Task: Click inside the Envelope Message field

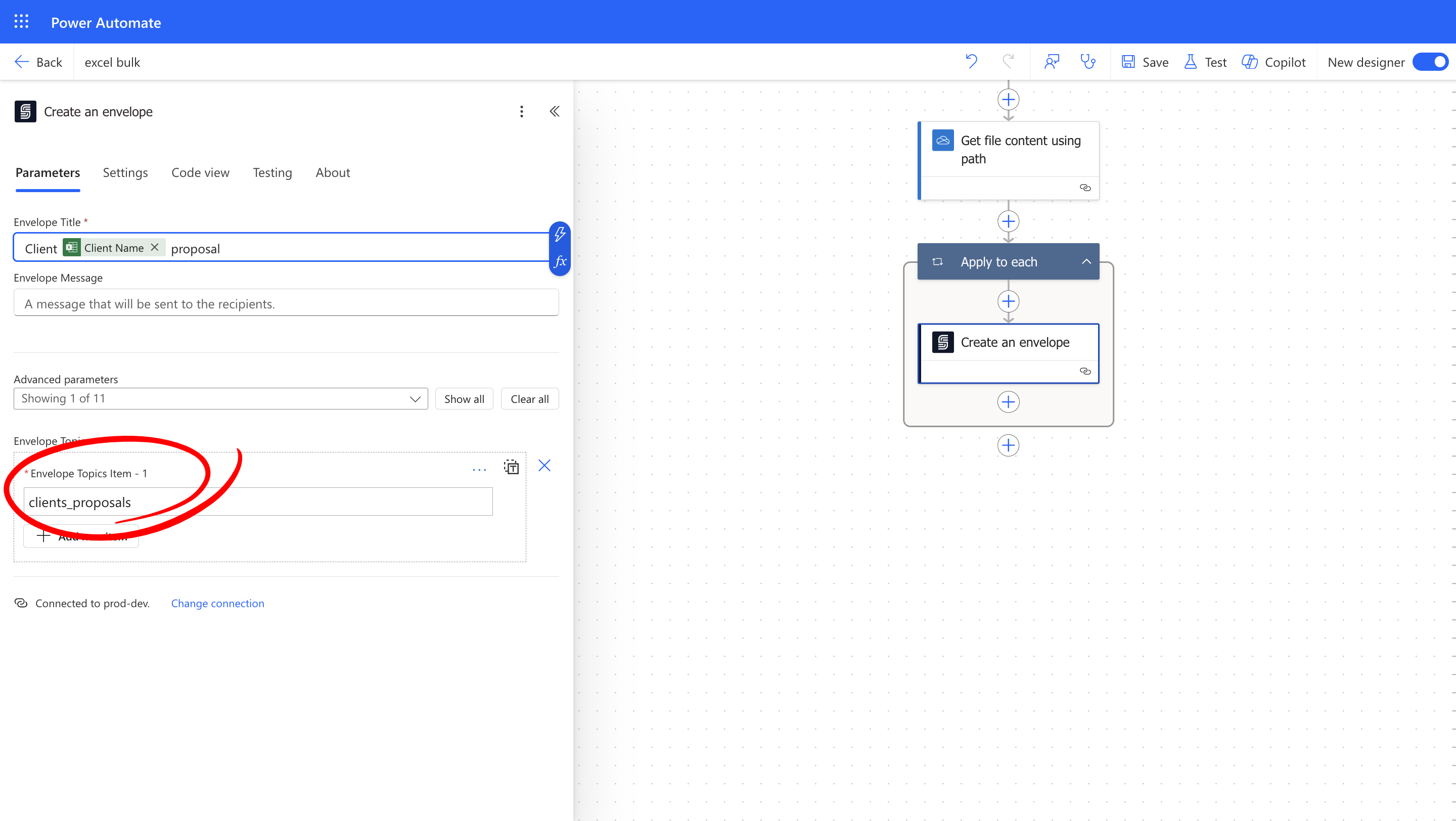Action: point(286,303)
